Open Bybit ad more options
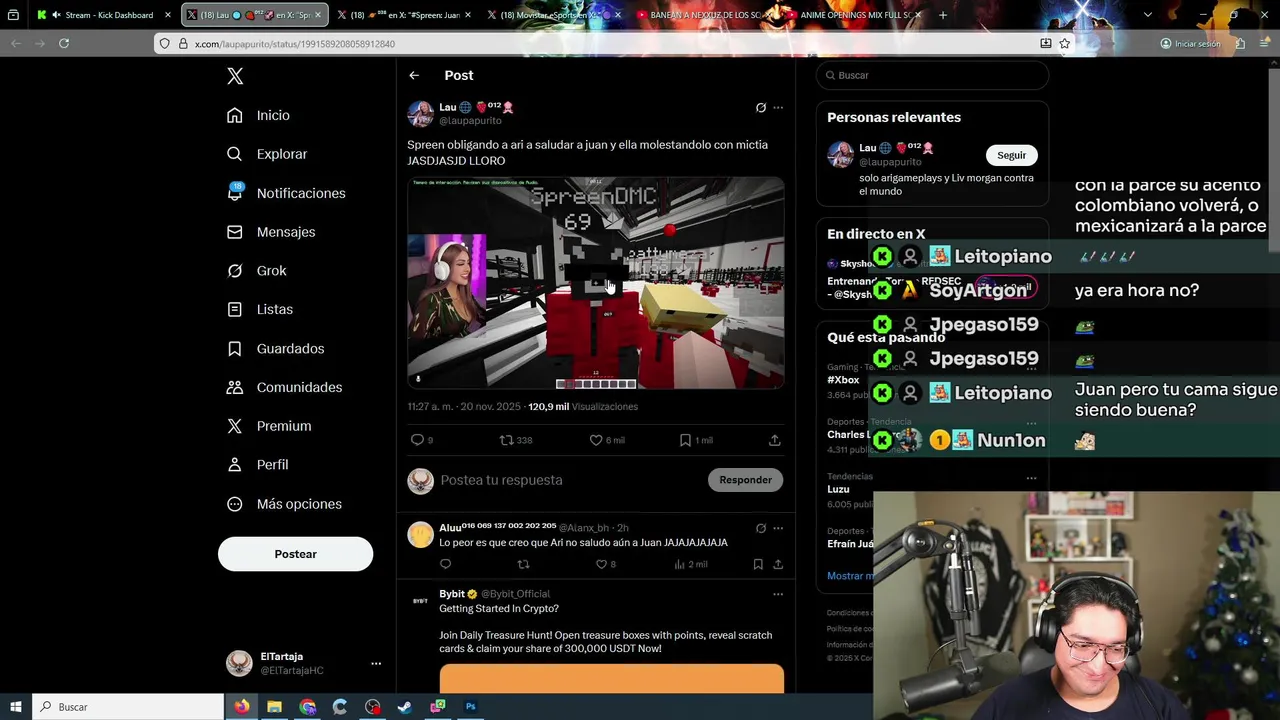Viewport: 1280px width, 720px height. (x=778, y=594)
